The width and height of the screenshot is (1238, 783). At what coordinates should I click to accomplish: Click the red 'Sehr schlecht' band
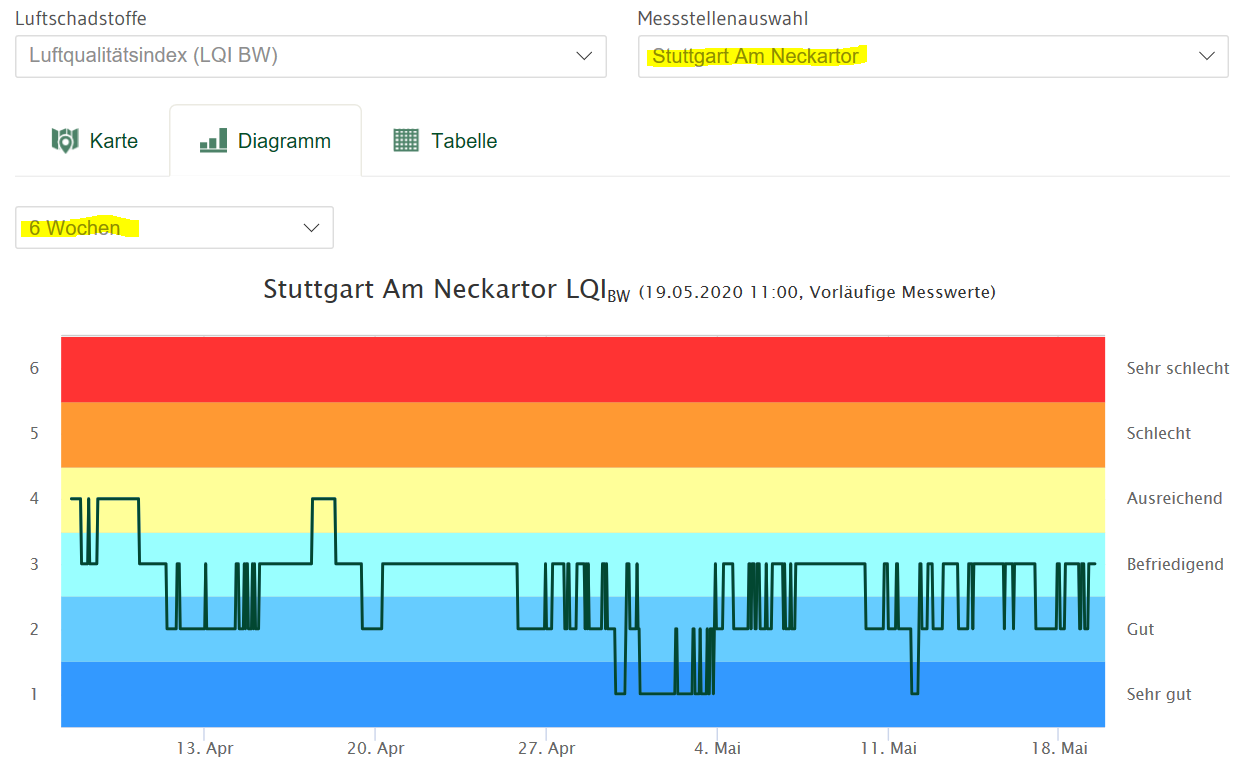point(582,369)
